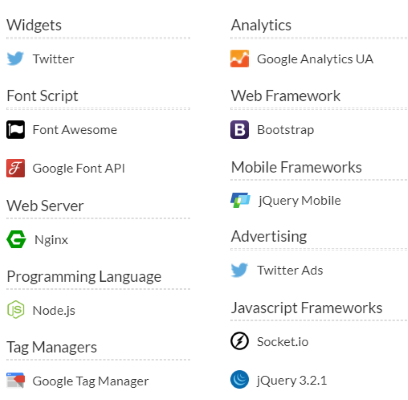Click the Google Tag Manager text
Screen dimensions: 408x400
[x=91, y=381]
